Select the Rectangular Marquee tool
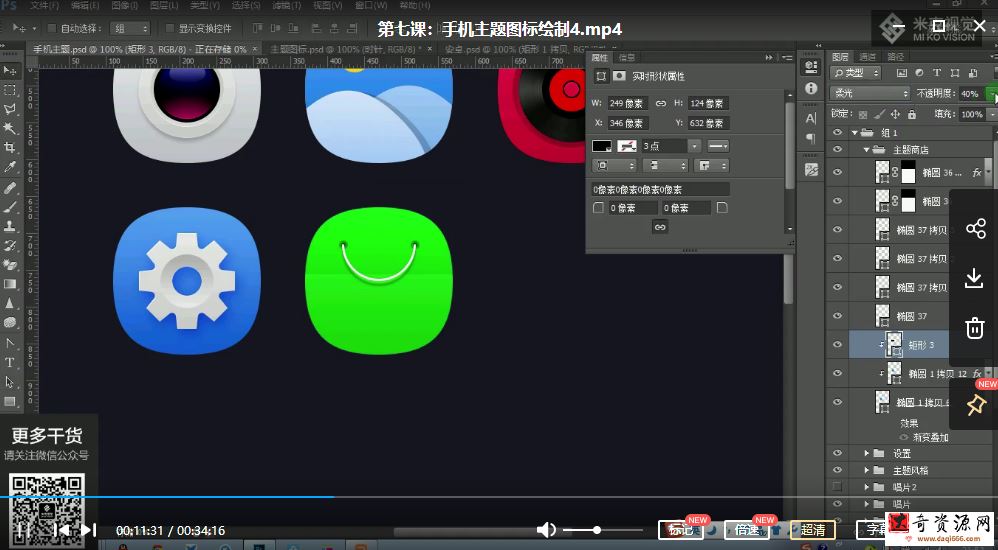 [x=10, y=90]
